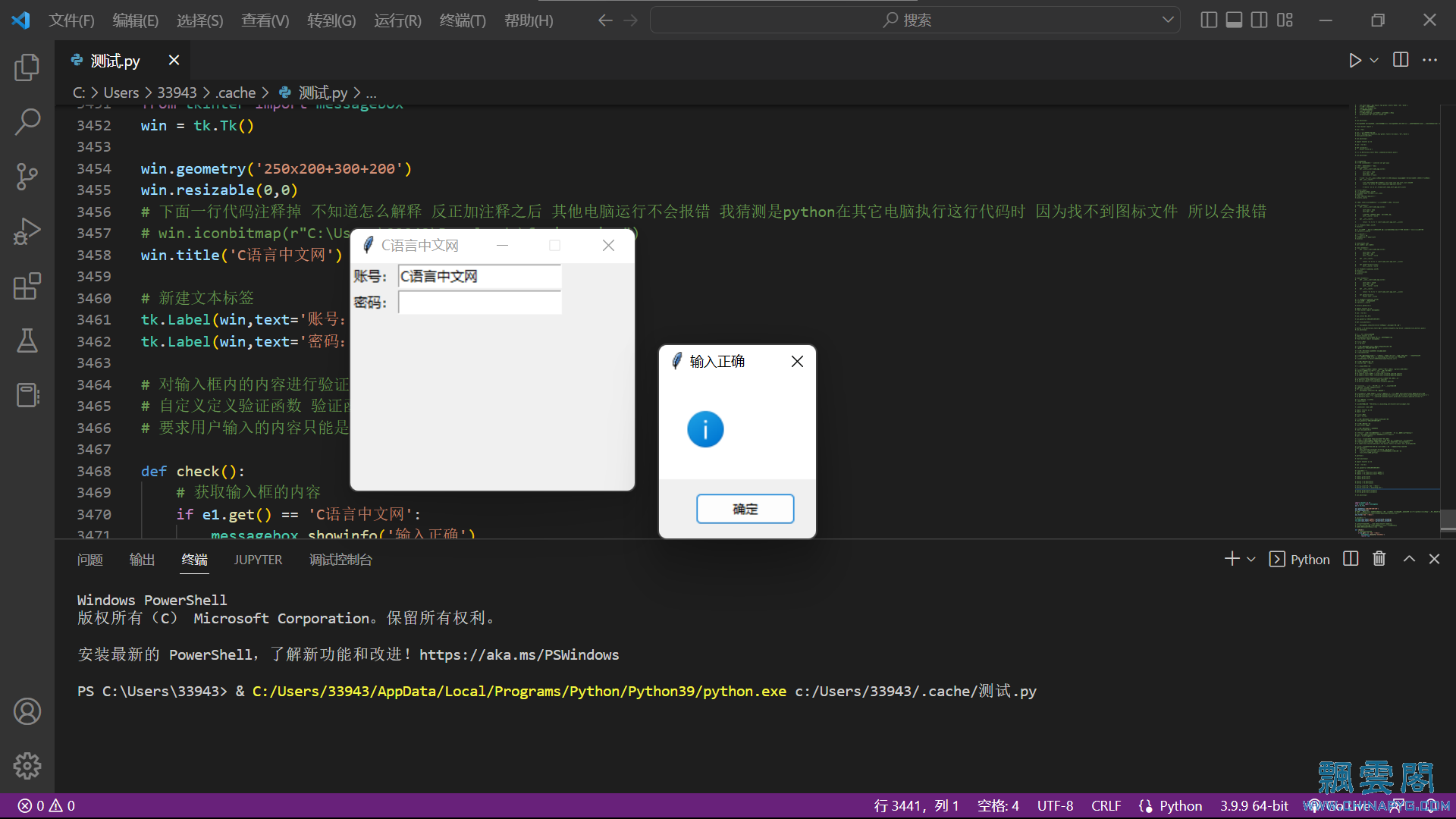Switch to the 调试控制台 panel tab
The width and height of the screenshot is (1456, 819).
pos(340,560)
